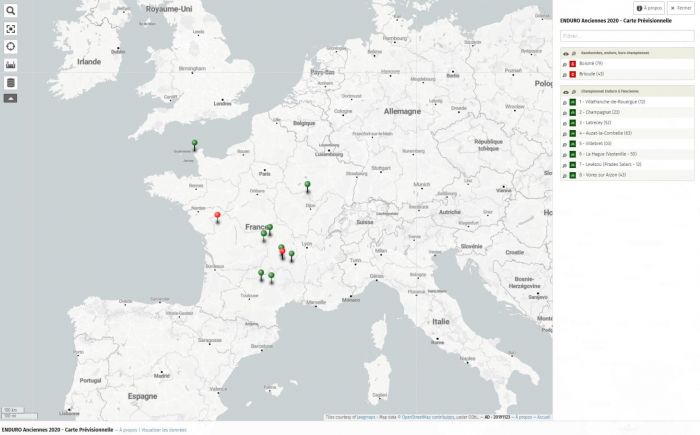Click the Filtrer input field
The width and height of the screenshot is (700, 435).
pos(626,36)
